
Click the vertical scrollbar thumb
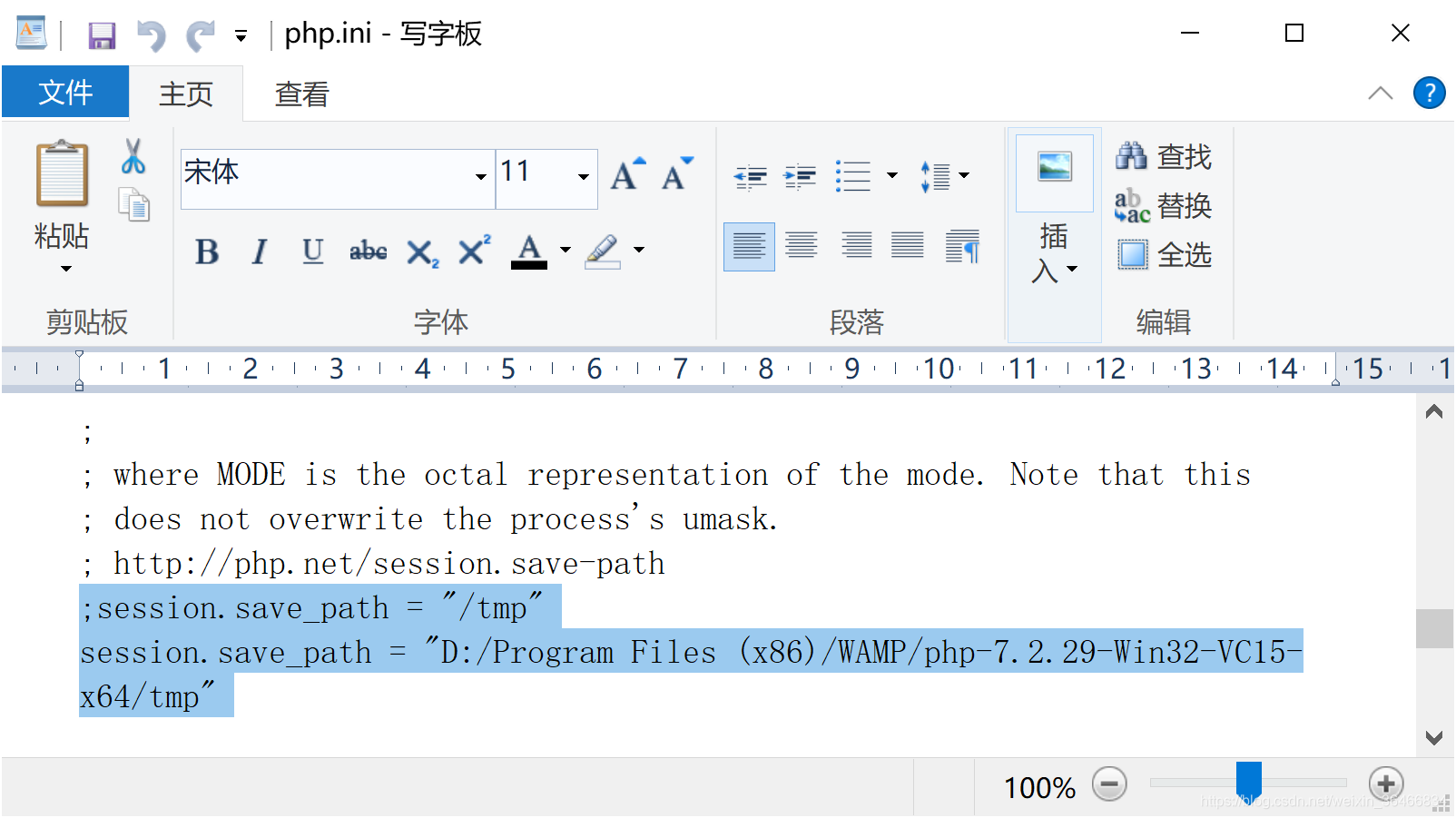point(1434,628)
